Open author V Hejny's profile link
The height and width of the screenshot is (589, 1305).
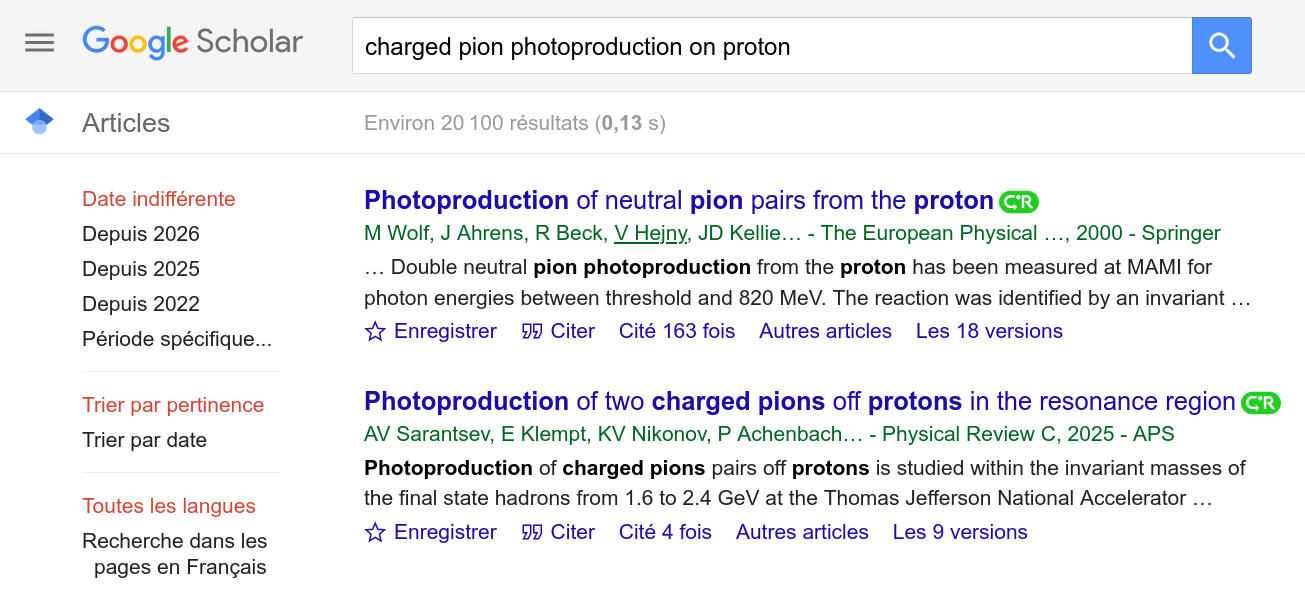(x=650, y=233)
